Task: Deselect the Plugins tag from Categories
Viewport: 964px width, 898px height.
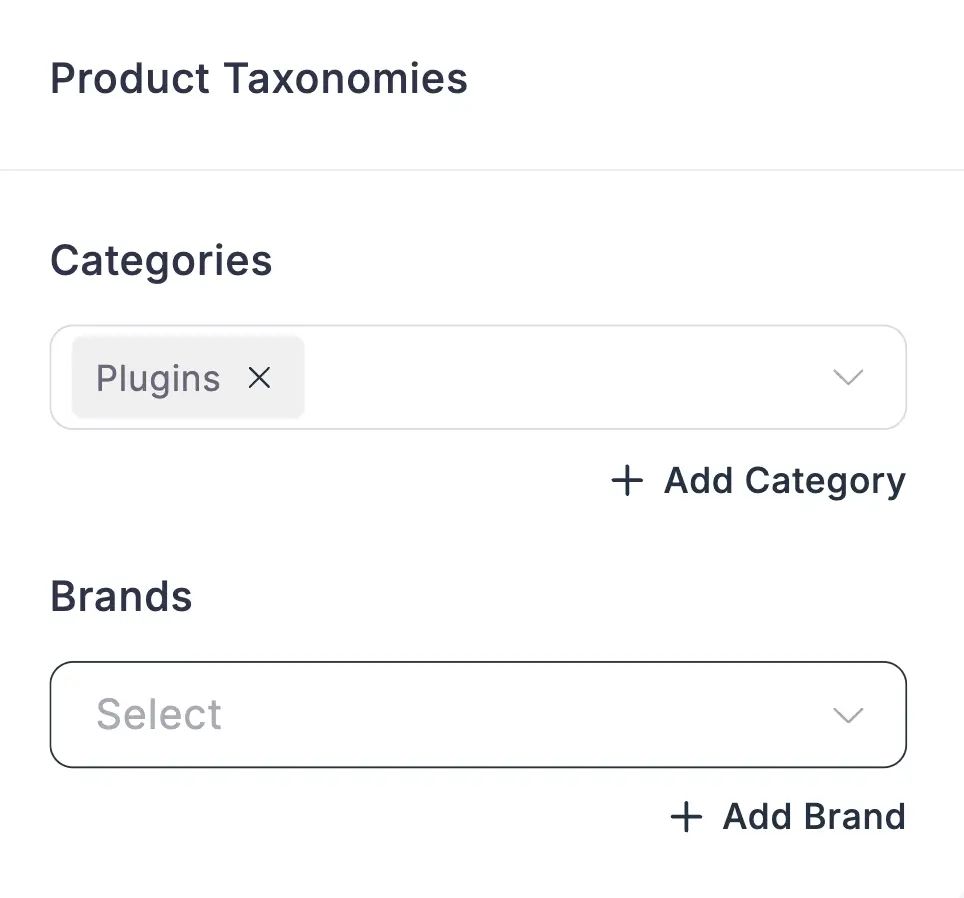Action: pos(259,378)
